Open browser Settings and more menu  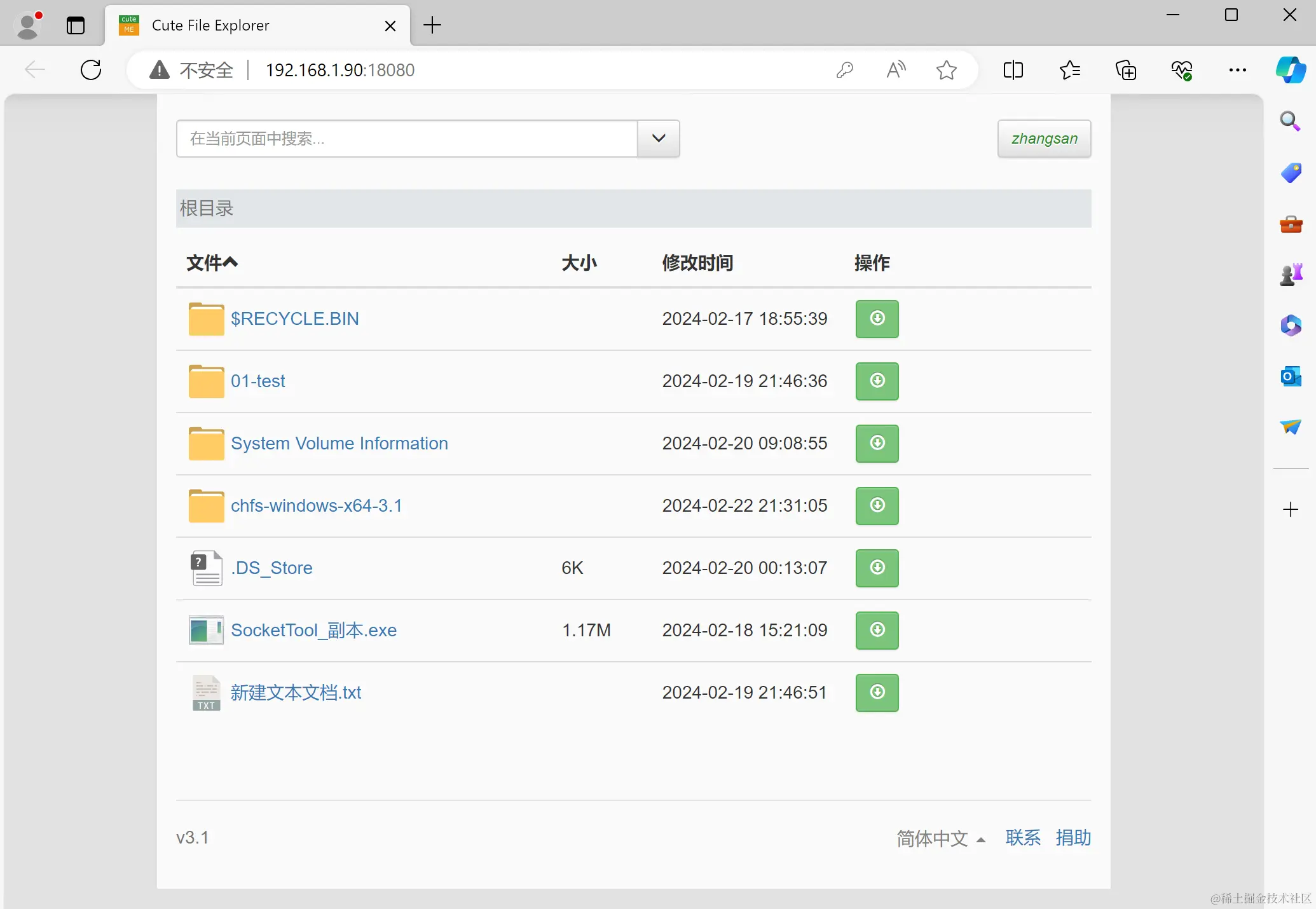pyautogui.click(x=1237, y=69)
